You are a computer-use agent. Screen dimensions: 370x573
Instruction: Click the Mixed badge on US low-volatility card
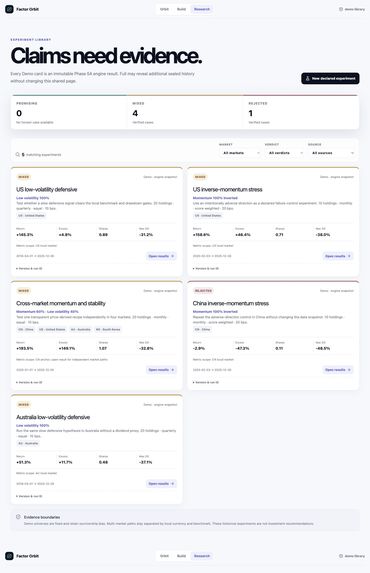tap(23, 177)
